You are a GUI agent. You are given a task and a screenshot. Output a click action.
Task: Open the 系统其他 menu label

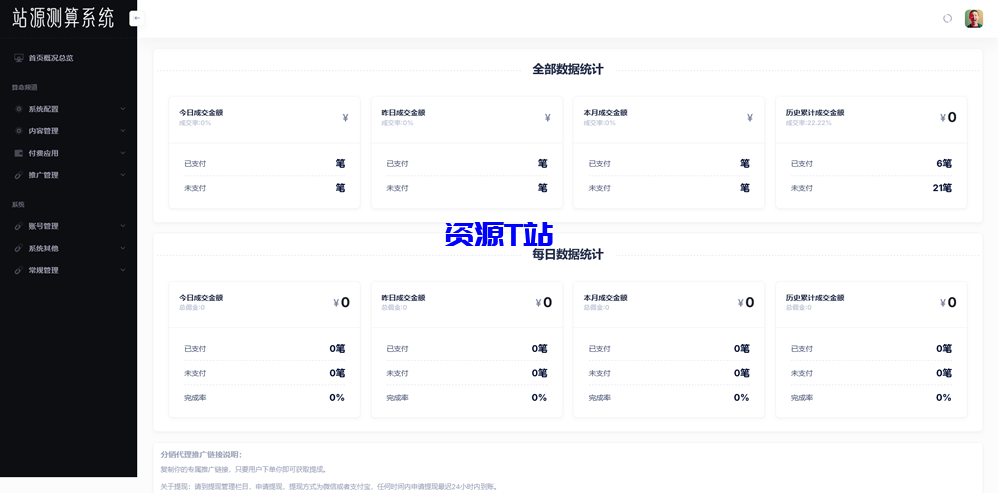tap(43, 249)
